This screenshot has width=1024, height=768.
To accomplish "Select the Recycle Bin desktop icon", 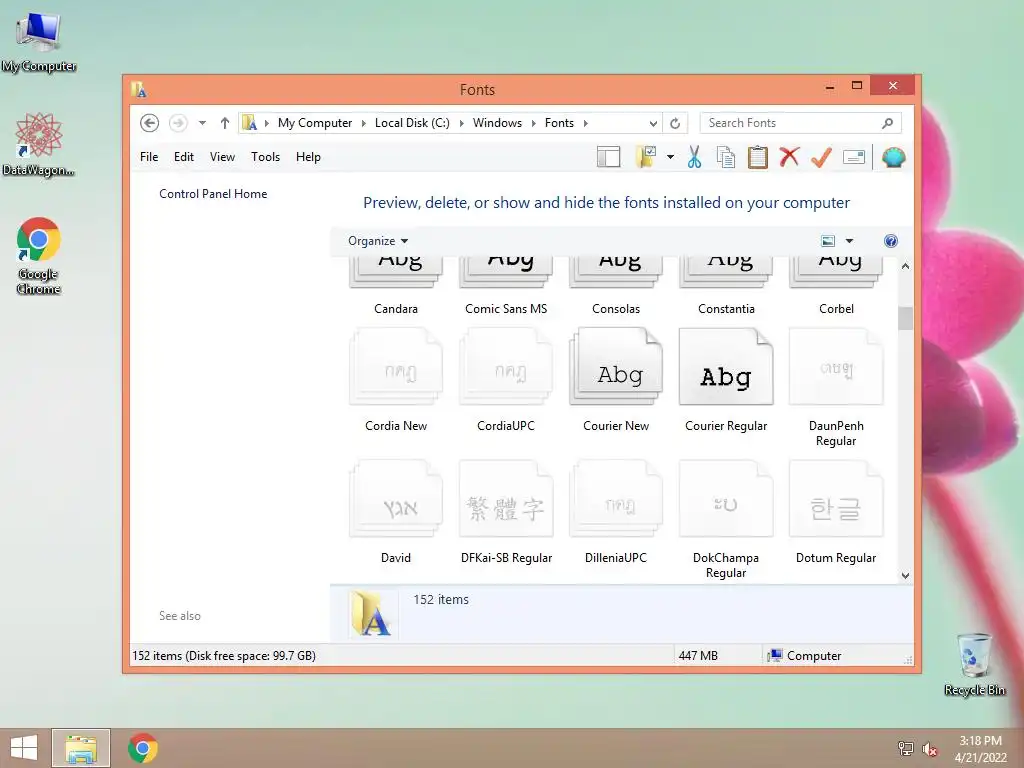I will pos(974,665).
